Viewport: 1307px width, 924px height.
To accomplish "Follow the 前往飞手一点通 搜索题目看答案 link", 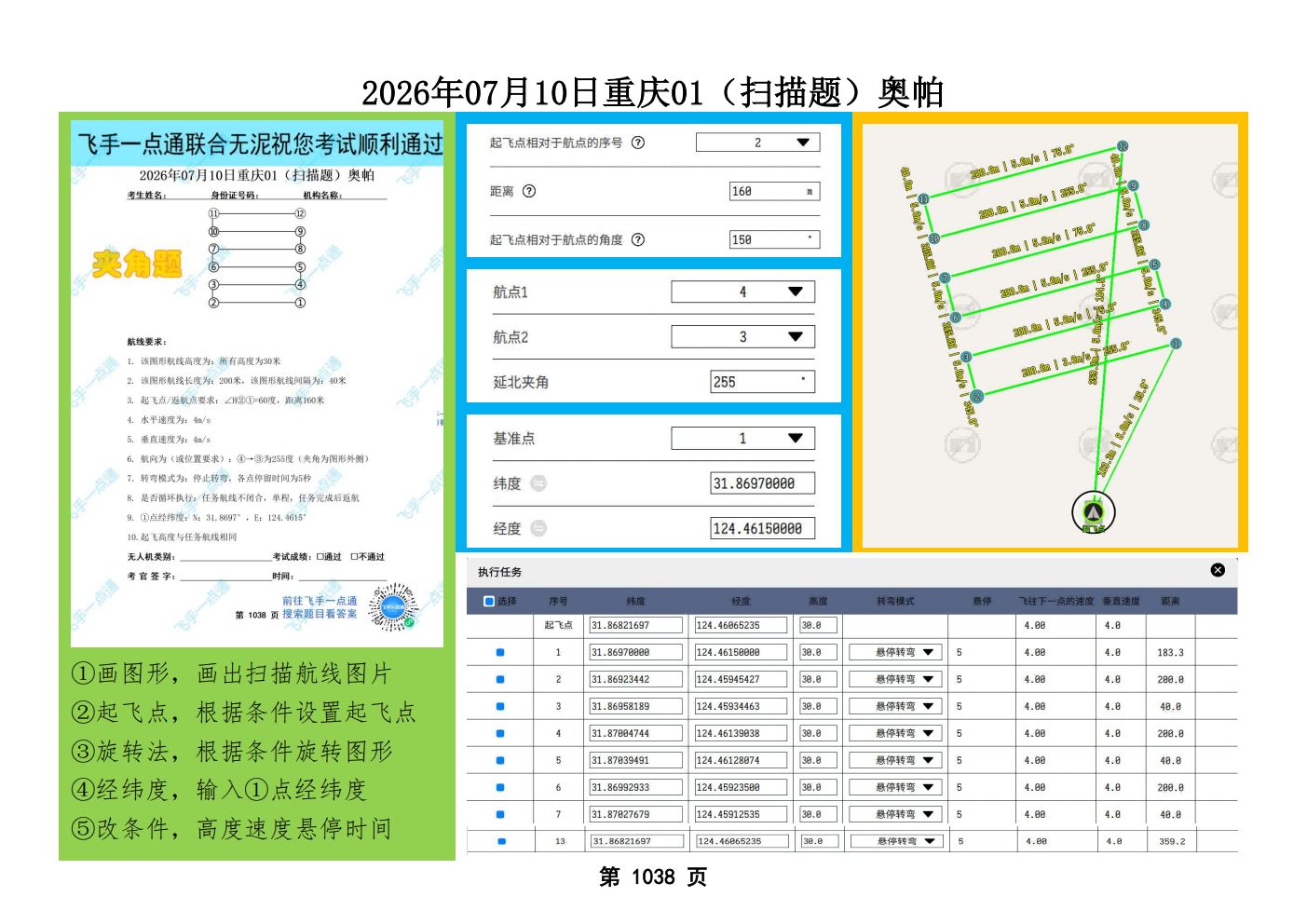I will coord(320,607).
